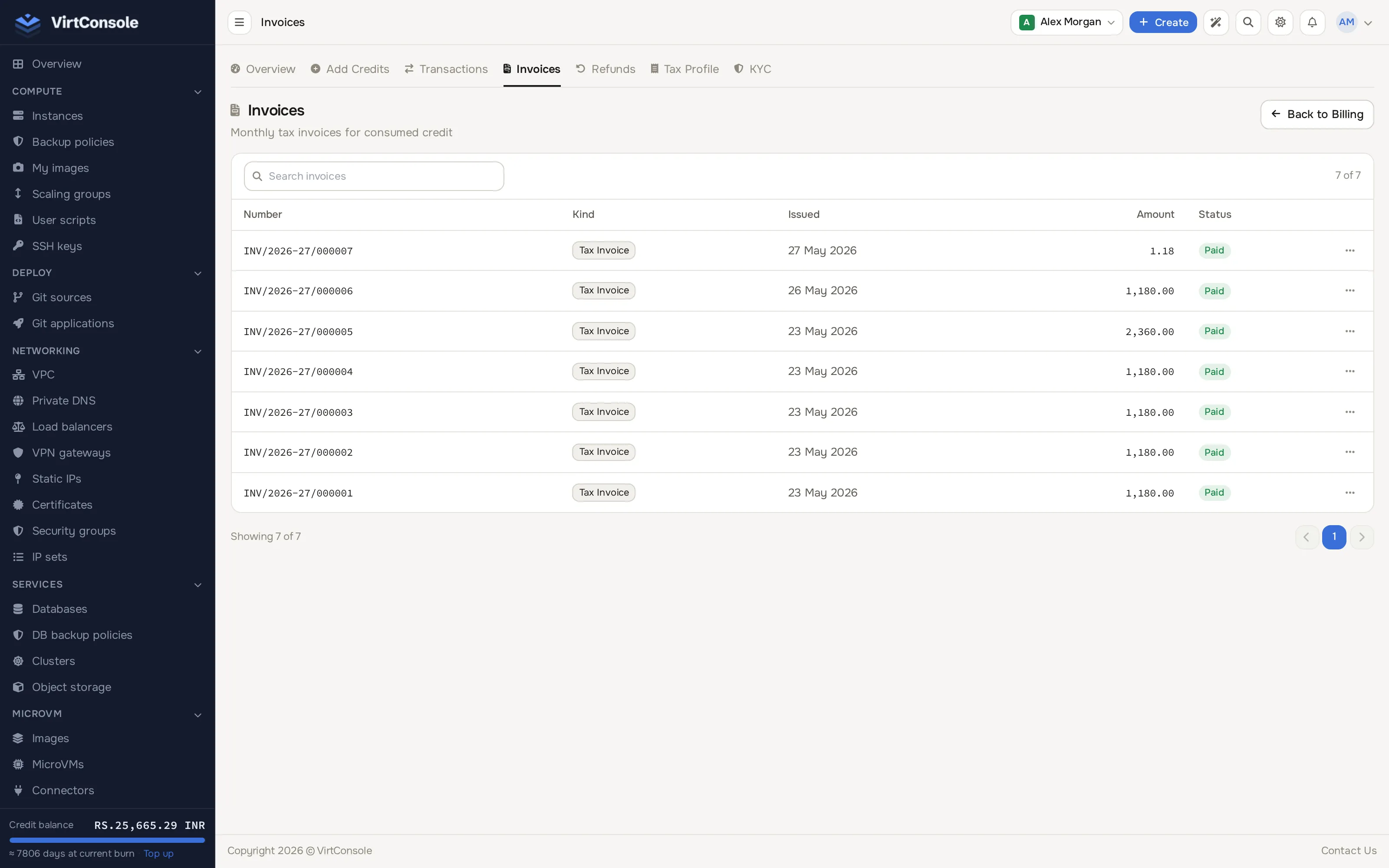
Task: Click the Contact Us link
Action: (x=1349, y=851)
